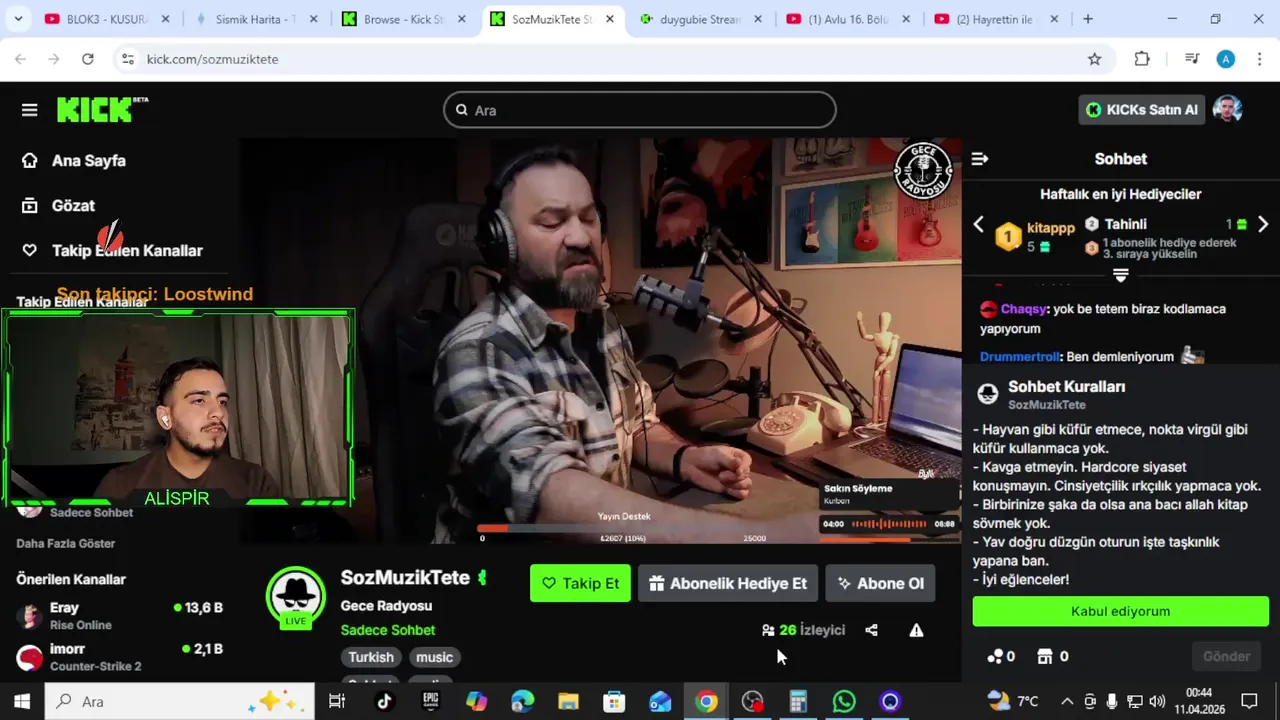Open WhatsApp from the taskbar

pyautogui.click(x=844, y=701)
